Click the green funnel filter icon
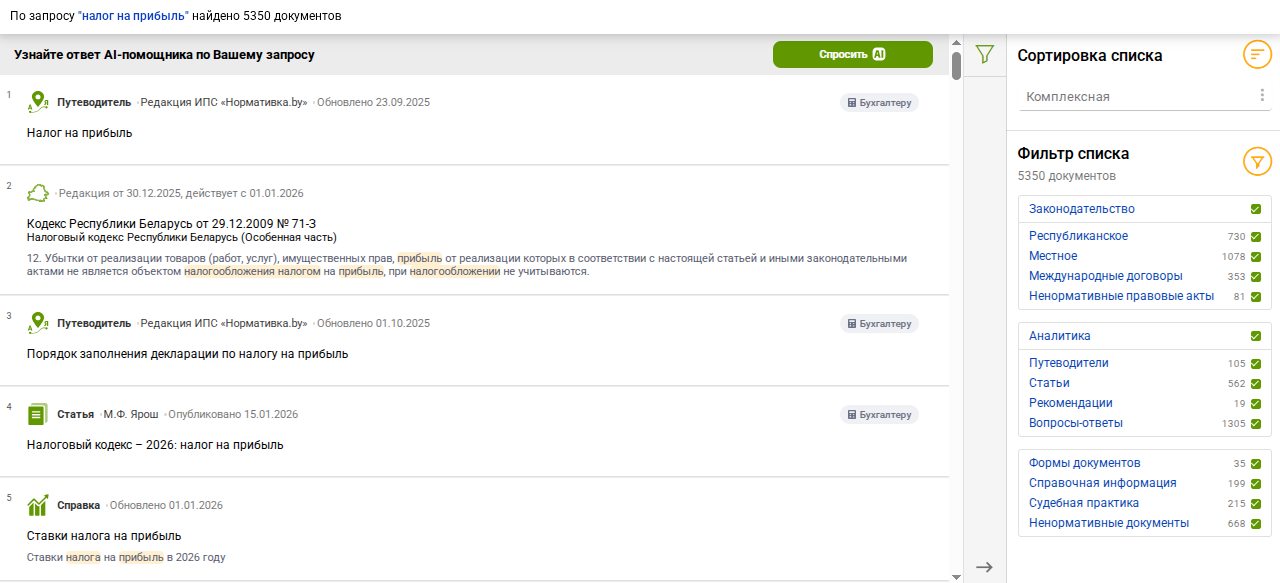Viewport: 1280px width, 583px height. pyautogui.click(x=985, y=54)
